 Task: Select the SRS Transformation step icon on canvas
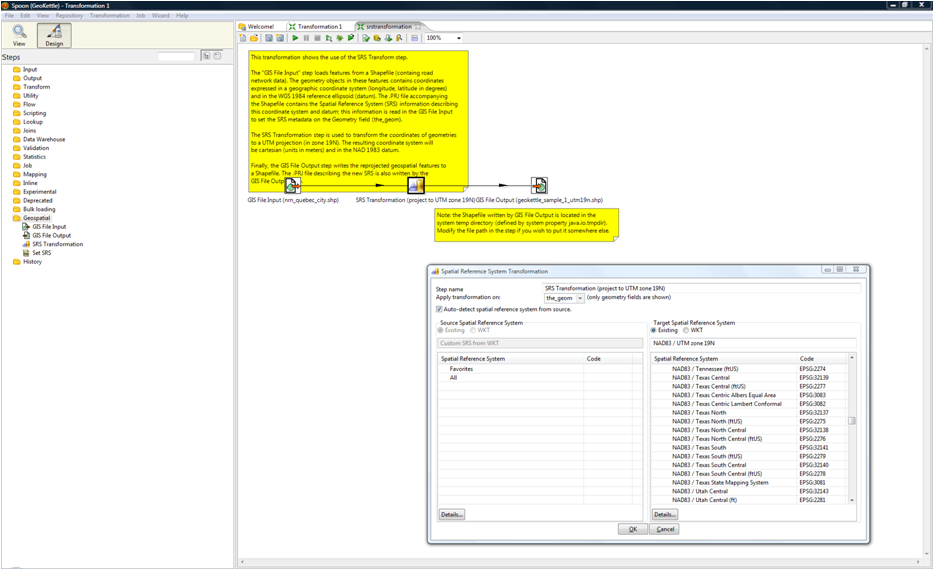pos(416,185)
